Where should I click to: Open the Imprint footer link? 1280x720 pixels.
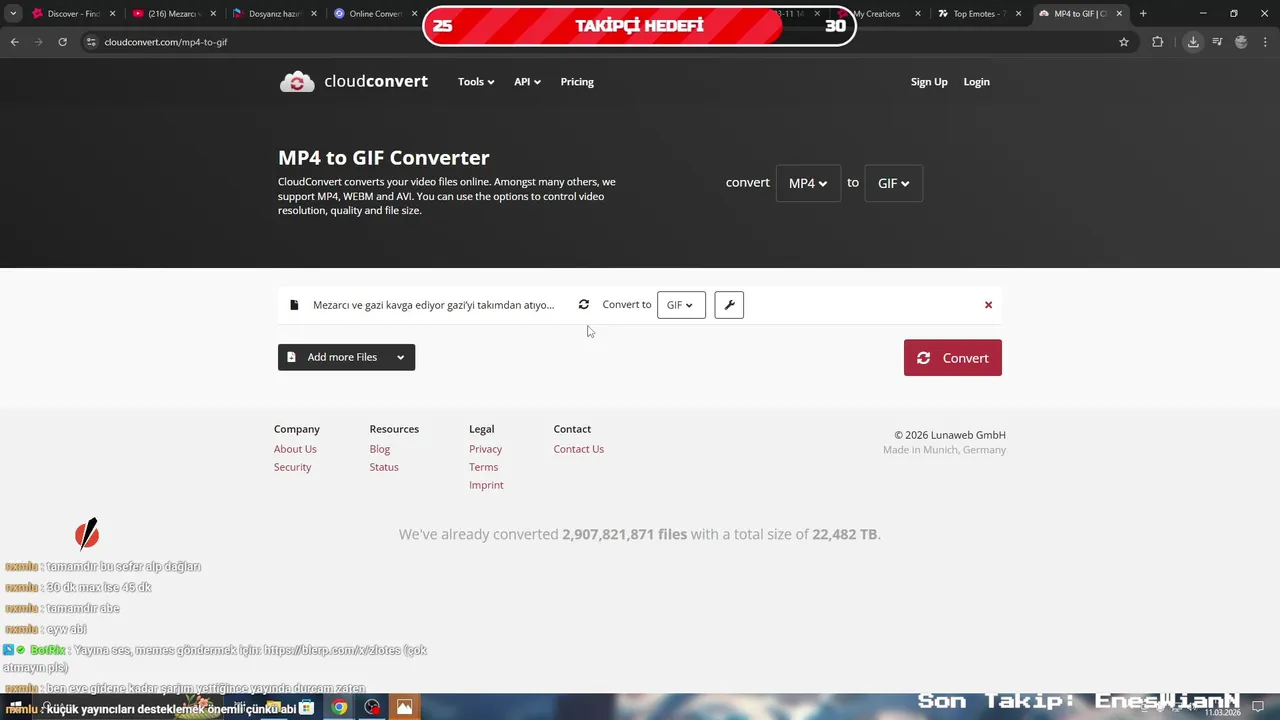(x=486, y=485)
